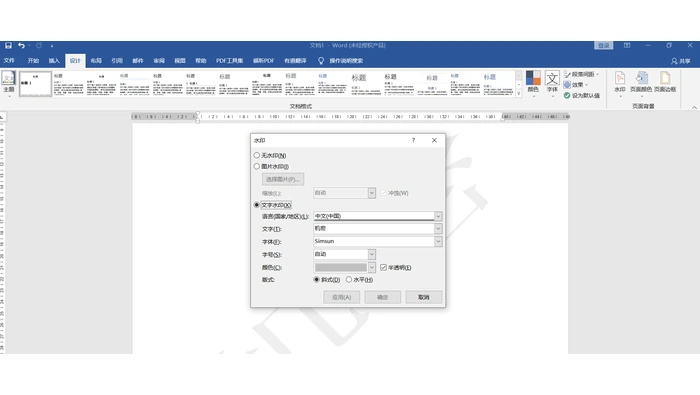This screenshot has width=700, height=395.
Task: Switch to the Review (审阅) tab
Action: [x=159, y=61]
